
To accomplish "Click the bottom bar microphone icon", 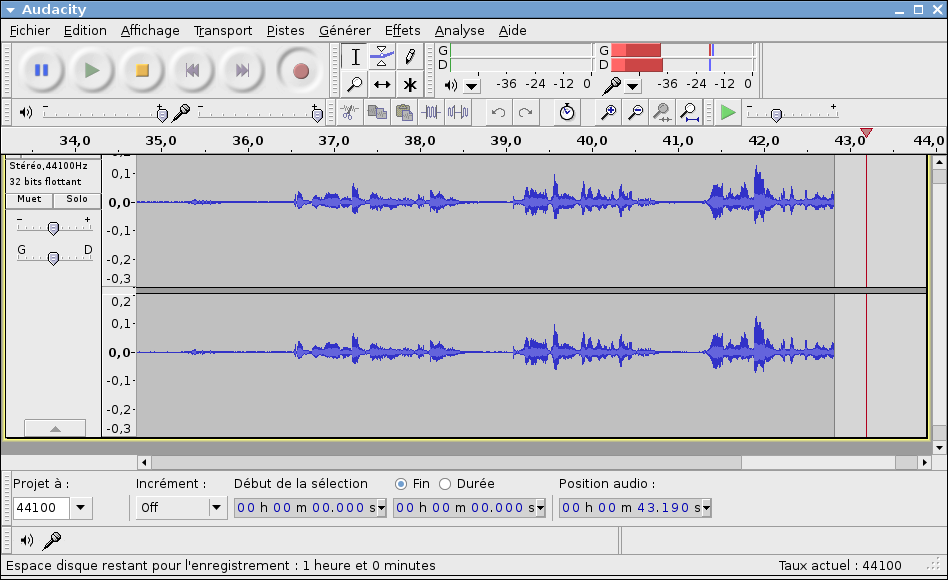I will tap(52, 541).
